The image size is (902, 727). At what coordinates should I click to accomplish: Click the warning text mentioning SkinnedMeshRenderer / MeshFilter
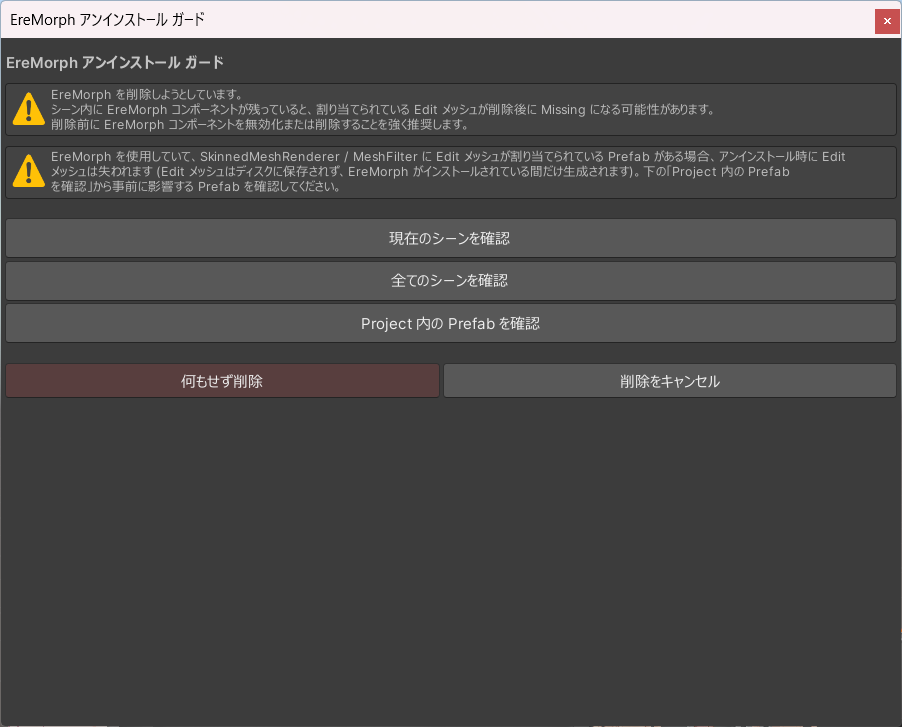448,171
